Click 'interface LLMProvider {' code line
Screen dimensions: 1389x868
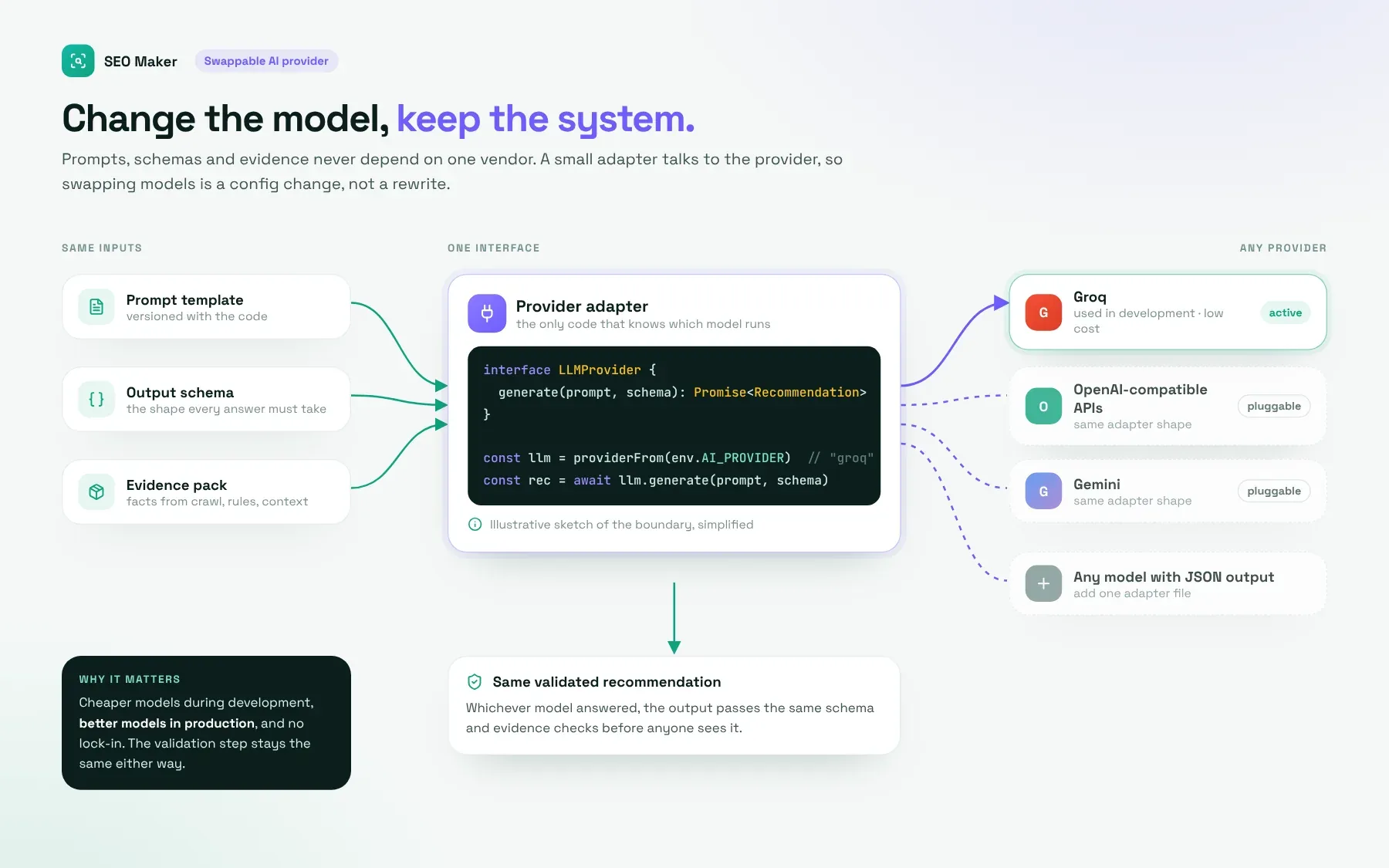point(569,370)
